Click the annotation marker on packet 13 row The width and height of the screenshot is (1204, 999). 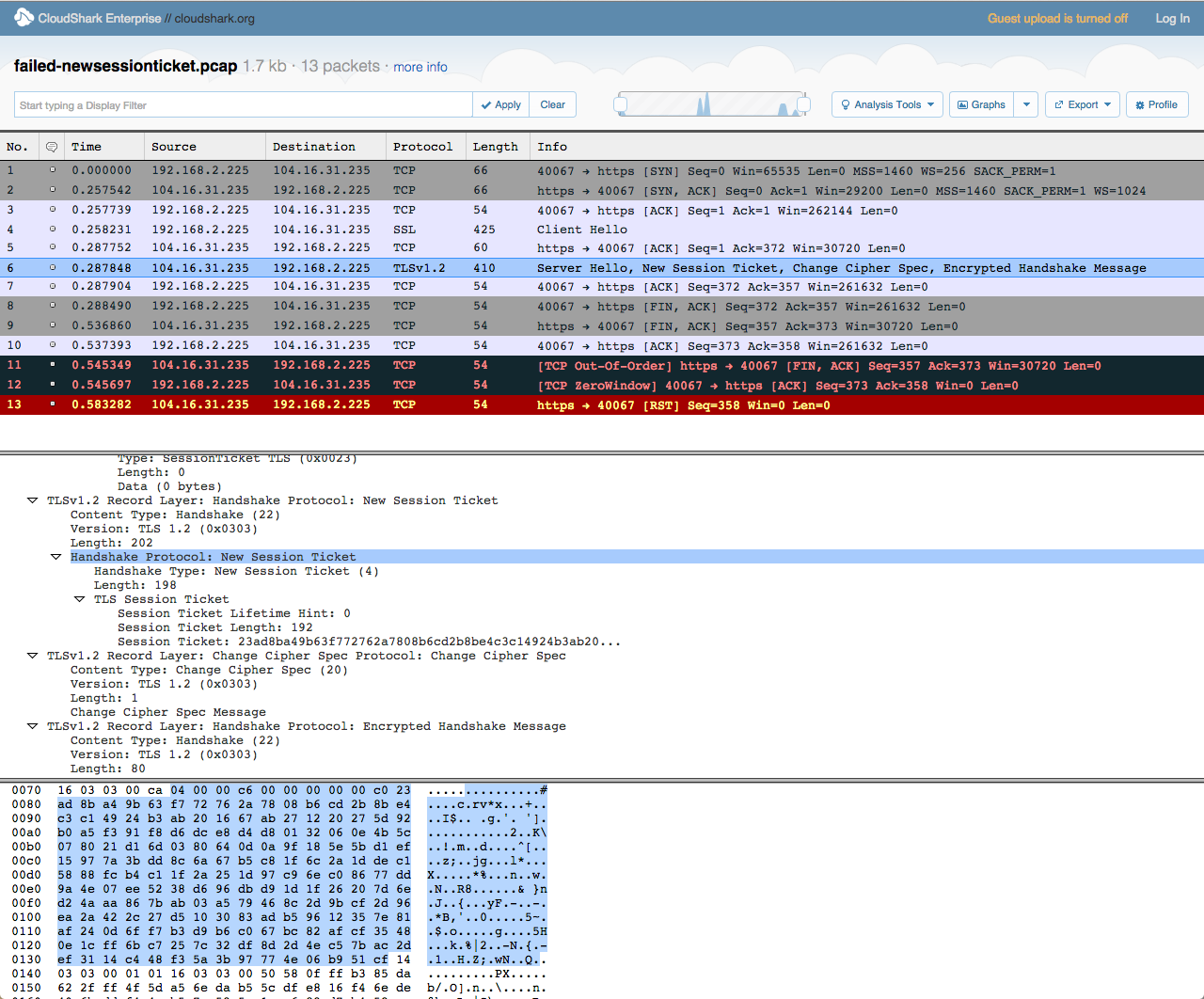pyautogui.click(x=52, y=404)
